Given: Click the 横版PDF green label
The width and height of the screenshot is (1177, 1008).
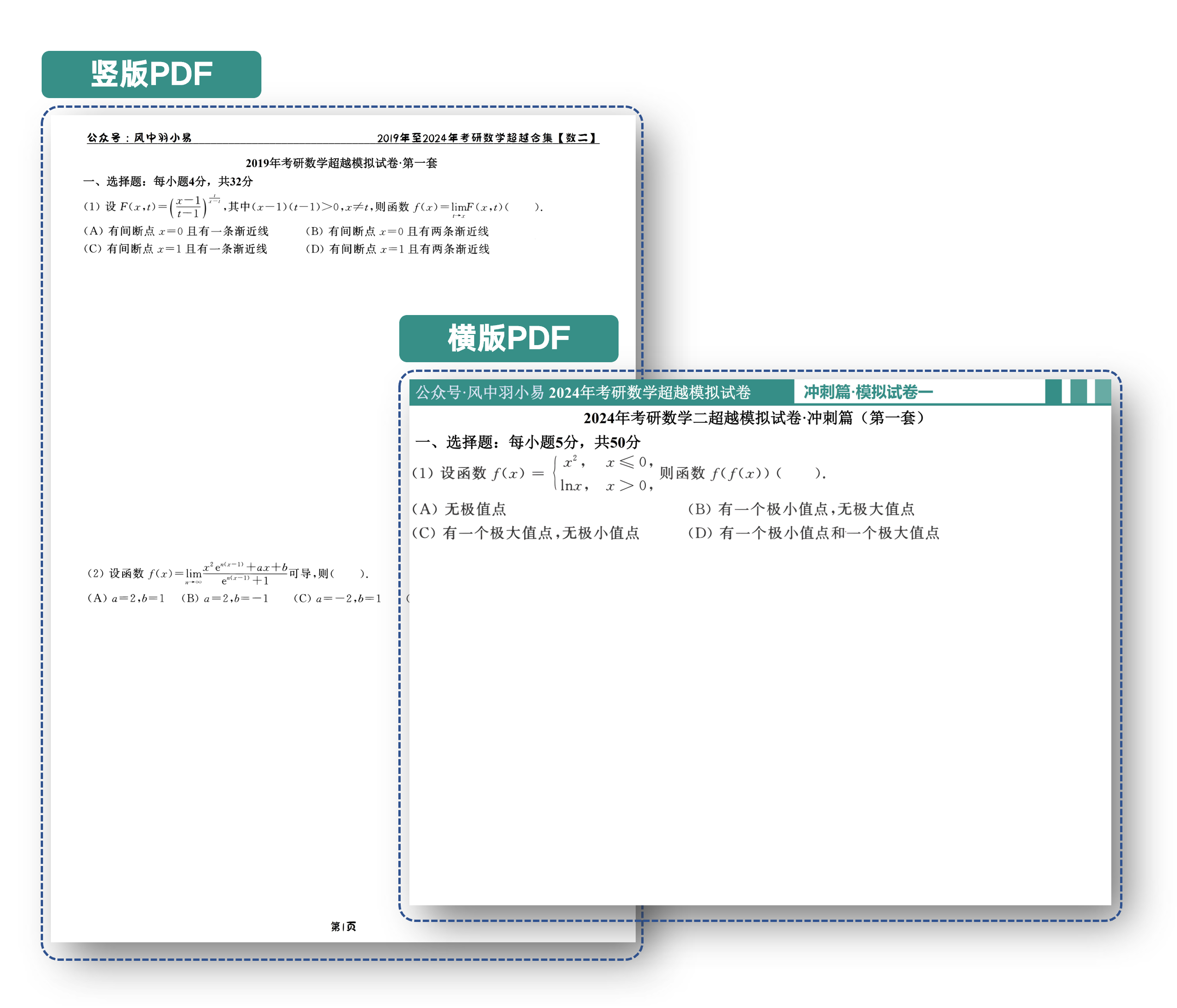Looking at the screenshot, I should [x=508, y=339].
